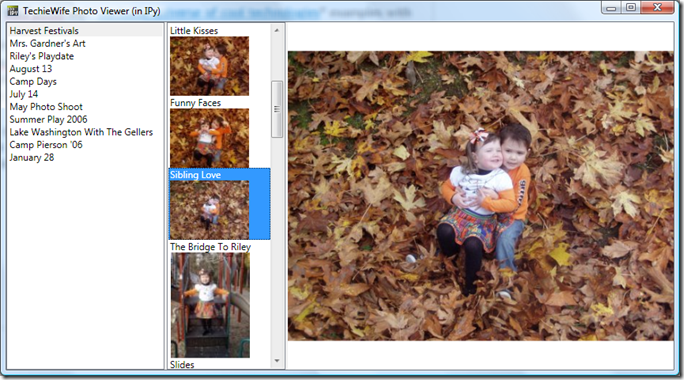
Task: Click the large Sibling Love preview image
Action: coord(481,196)
